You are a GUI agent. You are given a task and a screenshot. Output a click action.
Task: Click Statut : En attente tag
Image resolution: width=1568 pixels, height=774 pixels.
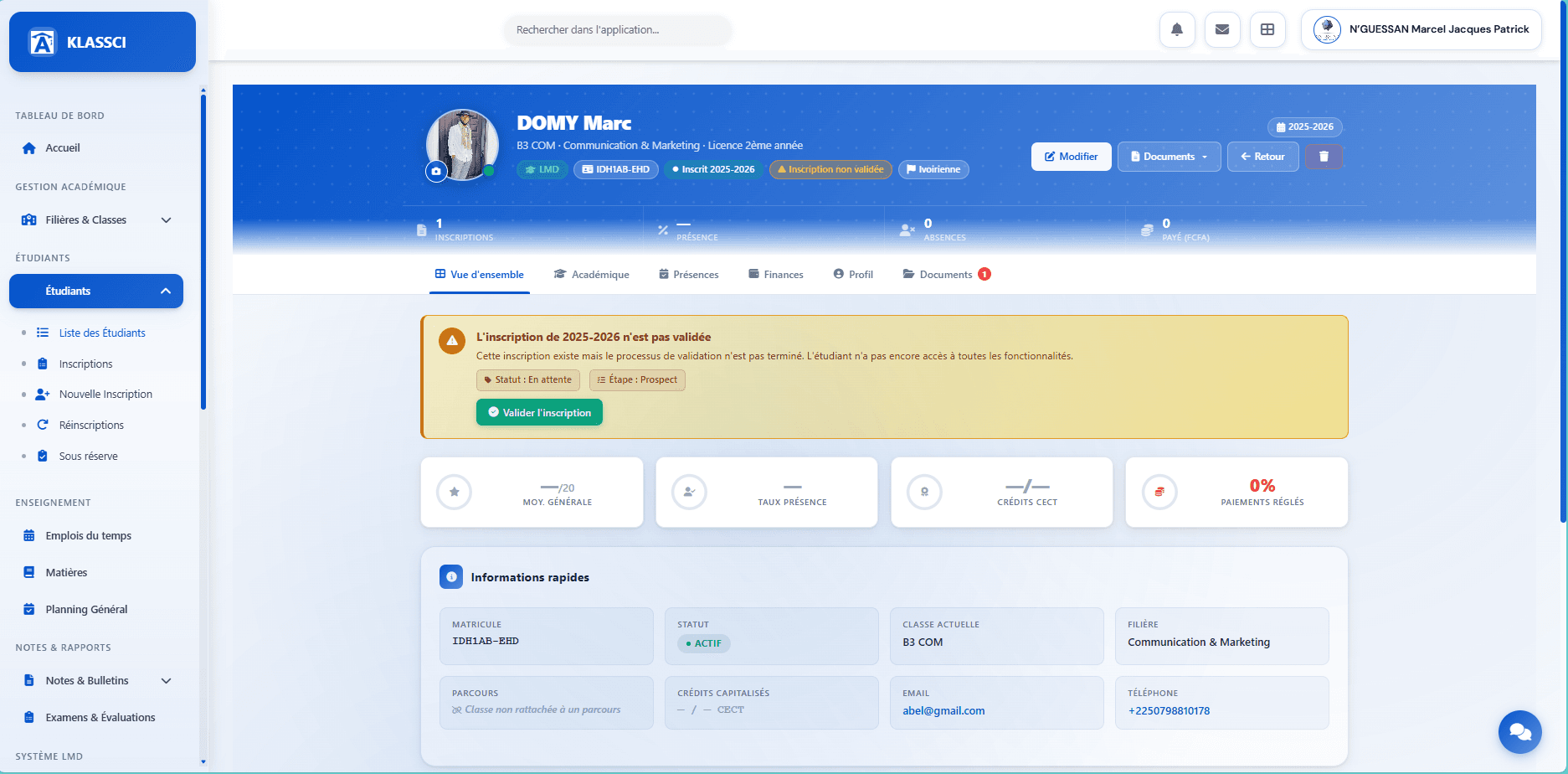point(528,380)
